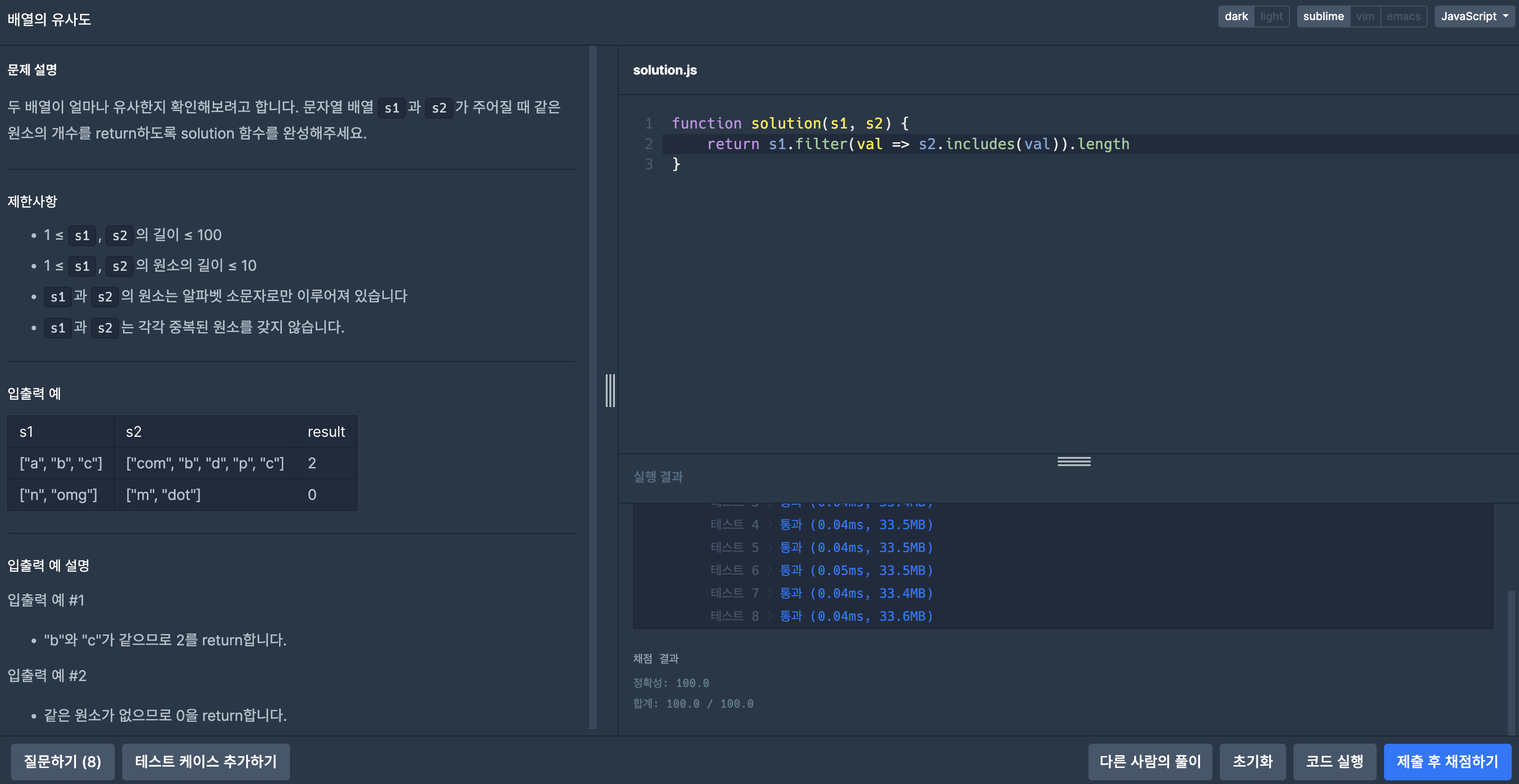The width and height of the screenshot is (1519, 784).
Task: Click the solution.js file tab
Action: tap(664, 70)
